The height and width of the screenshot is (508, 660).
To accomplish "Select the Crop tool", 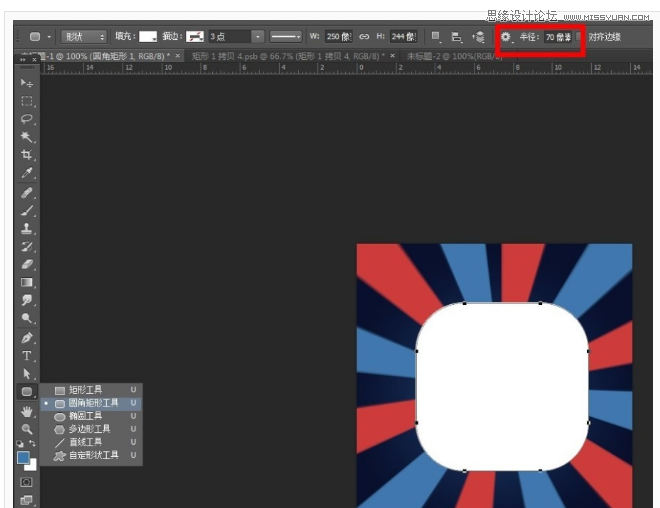I will pyautogui.click(x=27, y=154).
